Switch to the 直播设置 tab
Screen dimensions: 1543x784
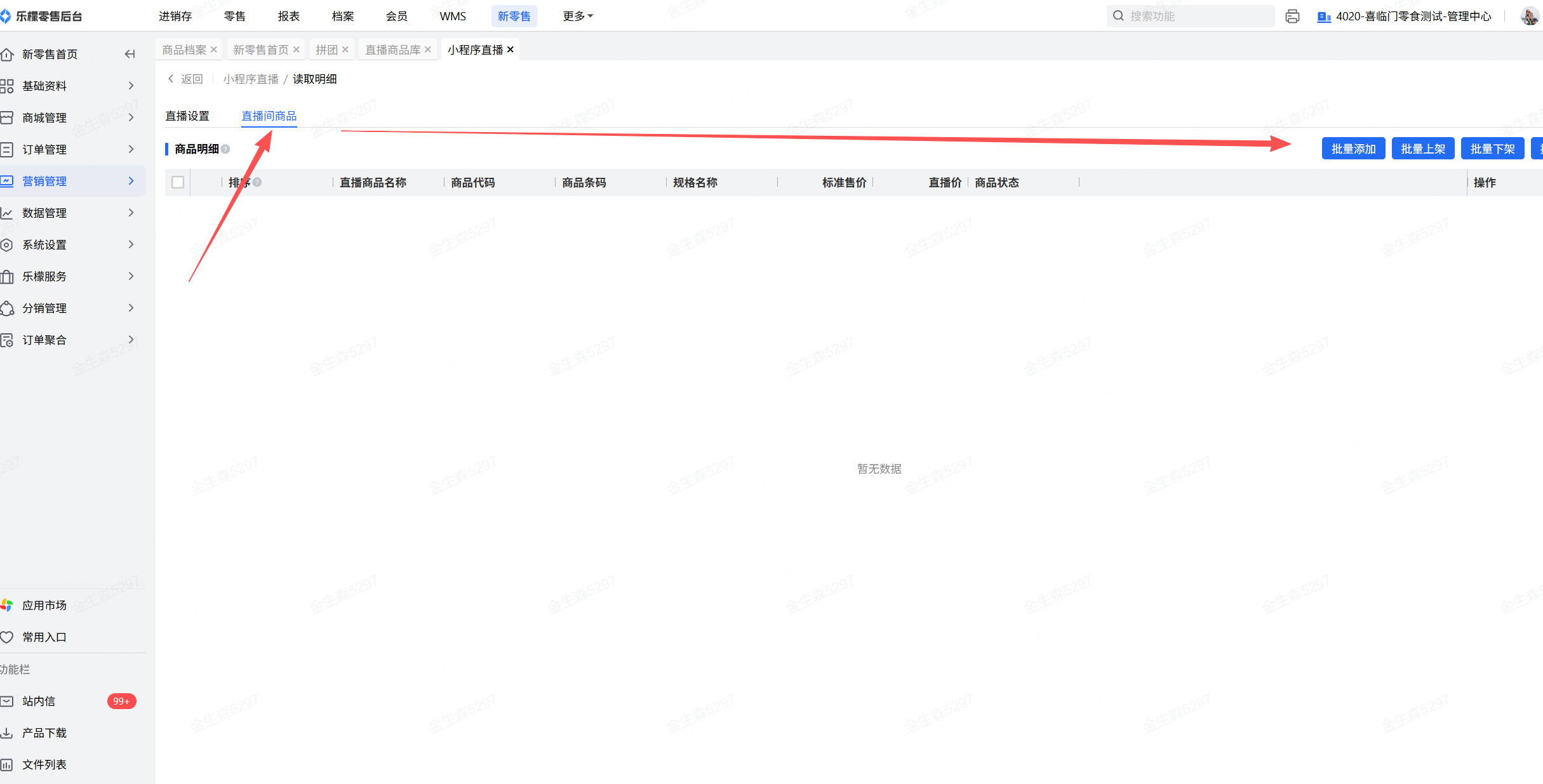click(x=187, y=116)
